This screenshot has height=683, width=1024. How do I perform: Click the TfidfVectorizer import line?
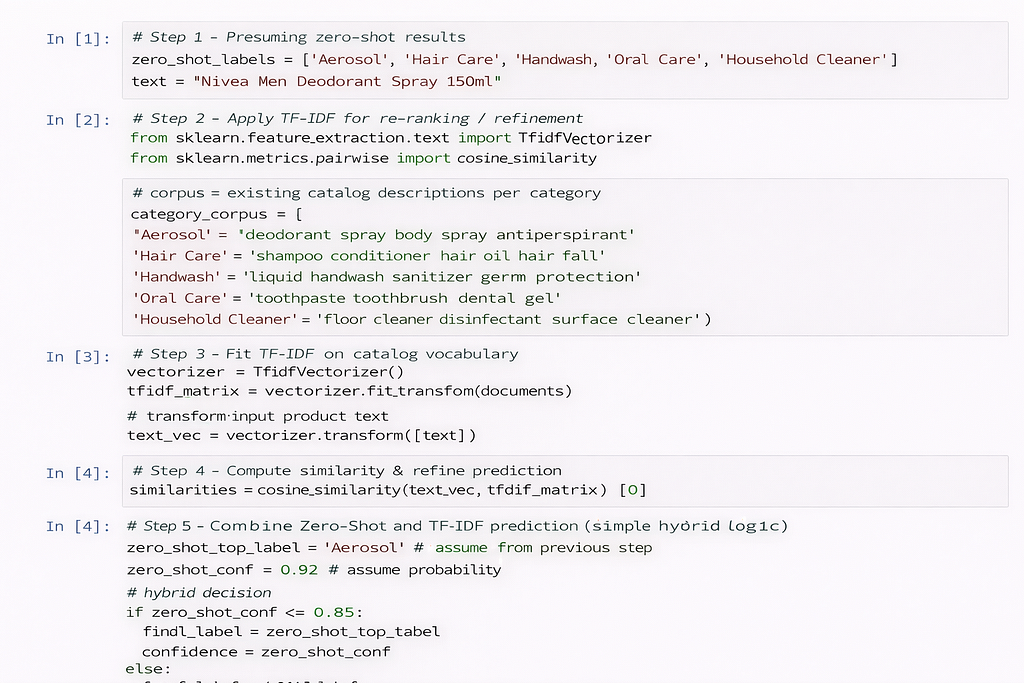pyautogui.click(x=391, y=138)
